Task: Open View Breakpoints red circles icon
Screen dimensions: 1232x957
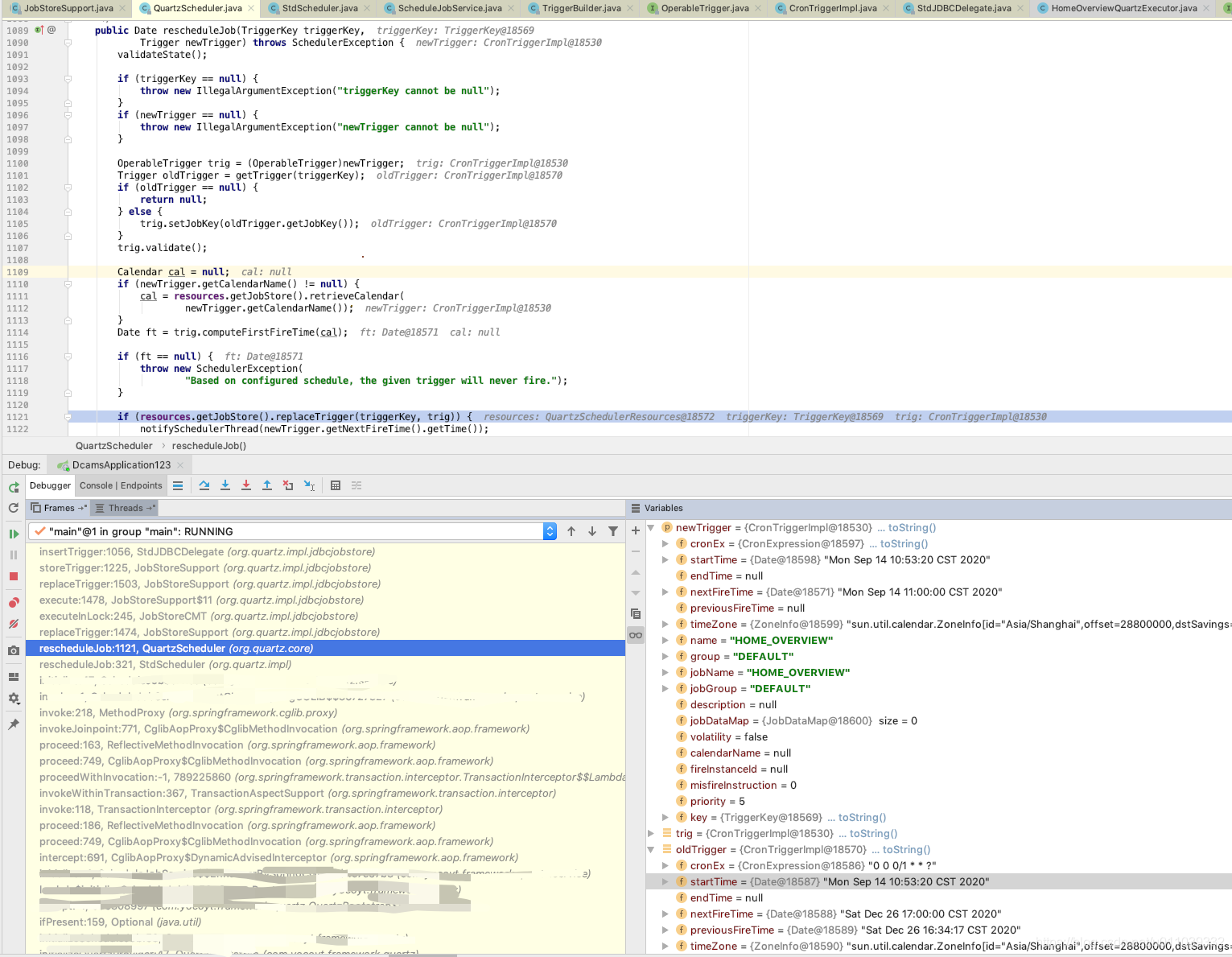Action: (x=14, y=603)
